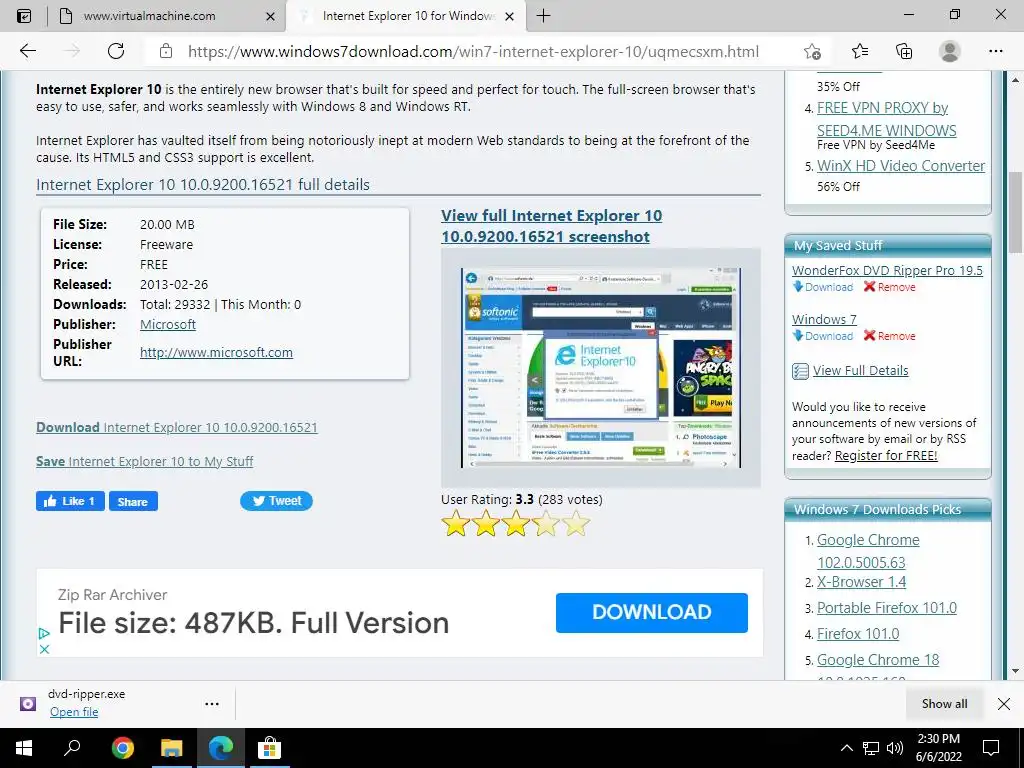Open the Windows Start menu
This screenshot has width=1024, height=768.
point(24,748)
